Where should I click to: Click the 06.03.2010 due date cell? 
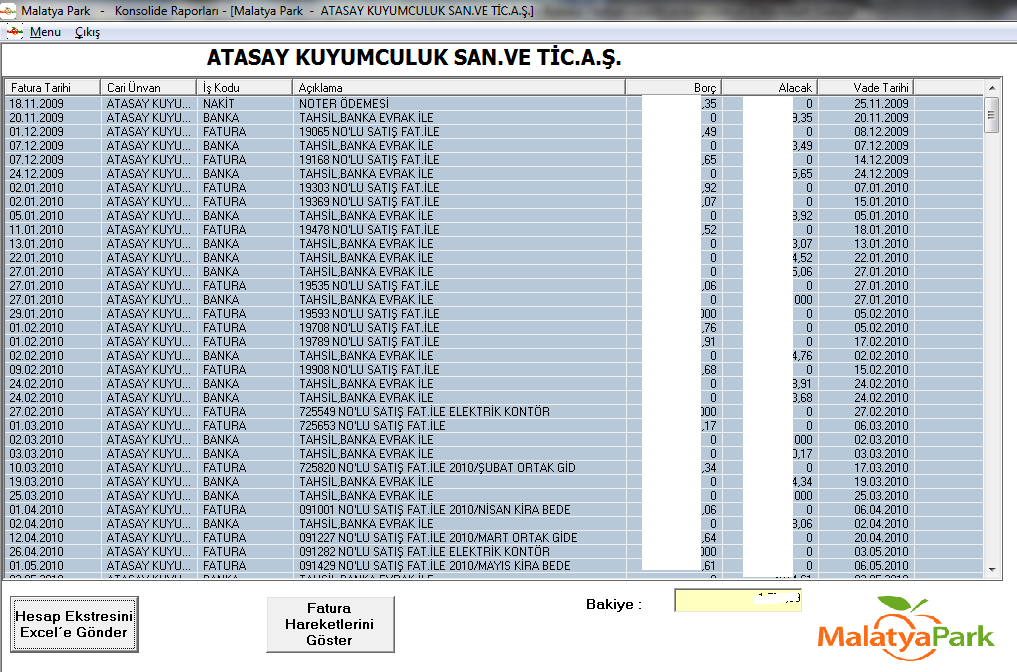865,426
